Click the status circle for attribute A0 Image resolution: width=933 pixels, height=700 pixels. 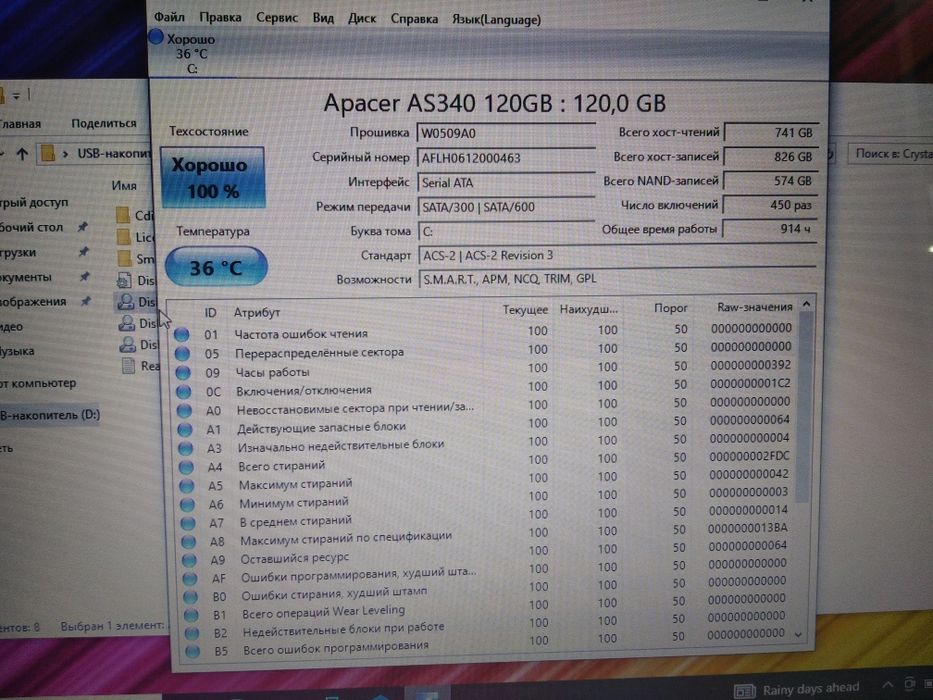[184, 411]
